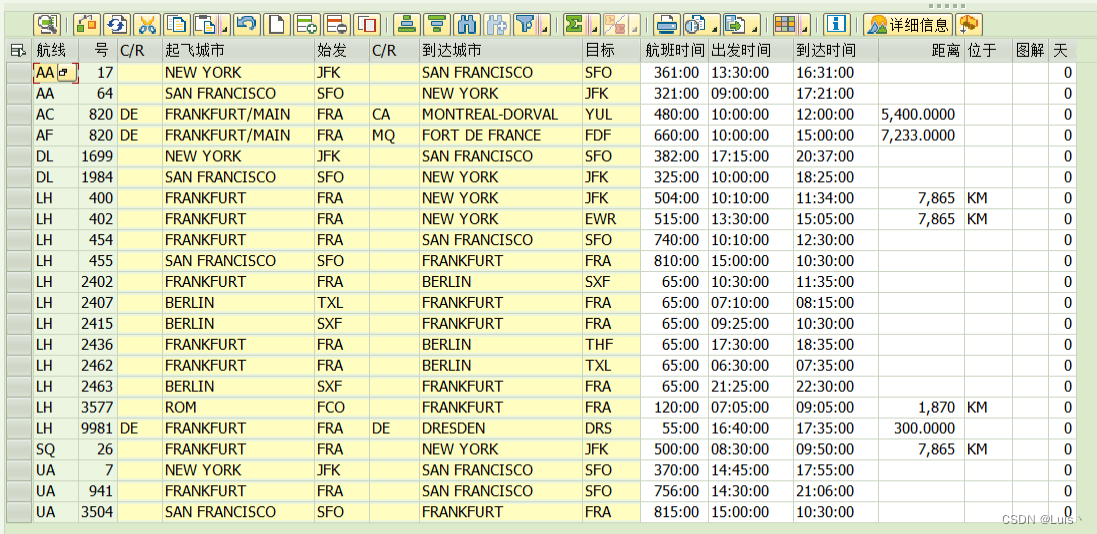Append a row with blank page icon

pos(276,24)
